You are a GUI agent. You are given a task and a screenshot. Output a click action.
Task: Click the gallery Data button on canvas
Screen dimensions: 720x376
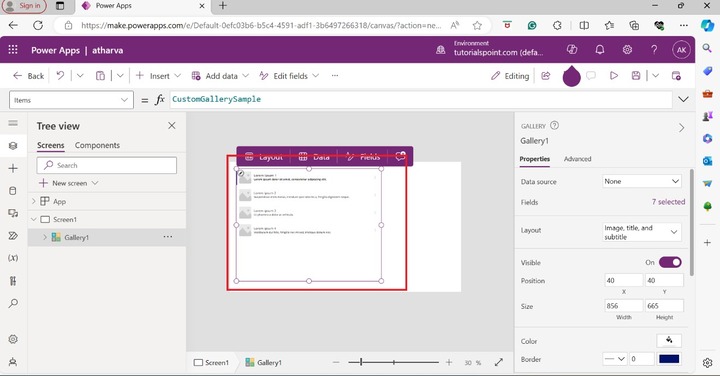click(x=315, y=157)
